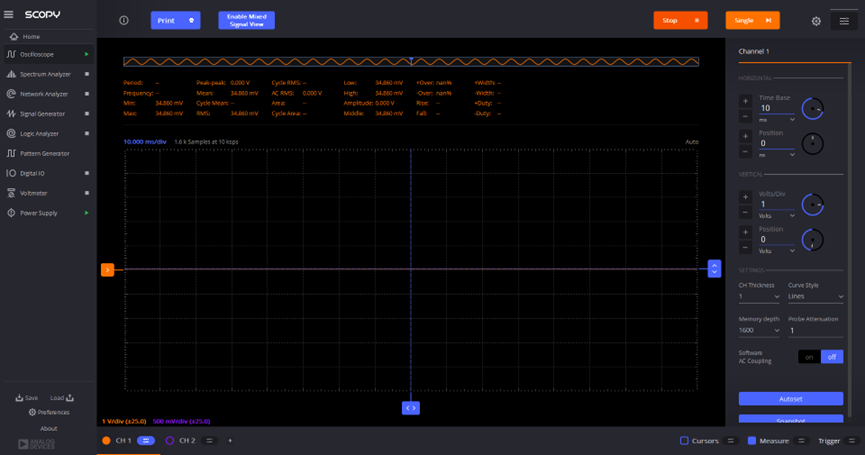
Task: Enable the Cursors checkbox
Action: [684, 441]
